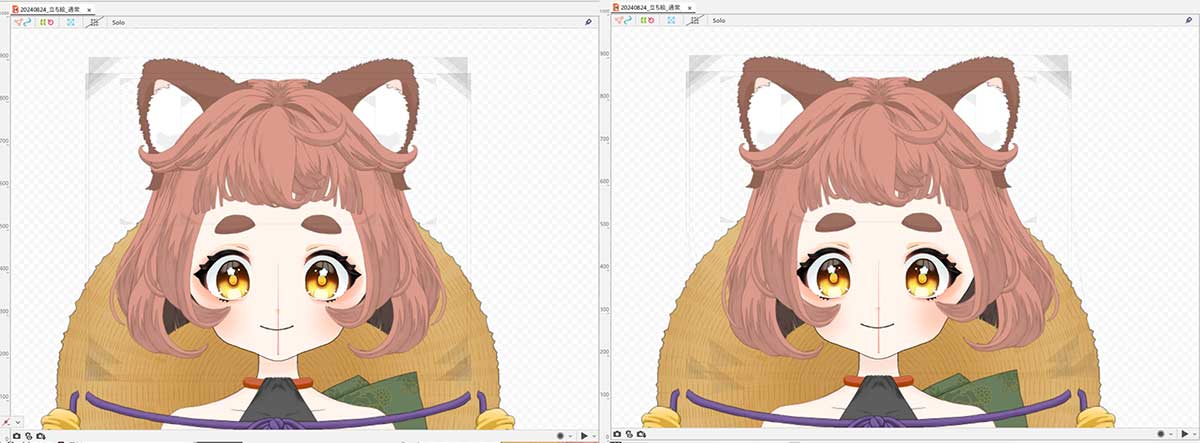Click the green and red rotate icon in right view

(647, 20)
